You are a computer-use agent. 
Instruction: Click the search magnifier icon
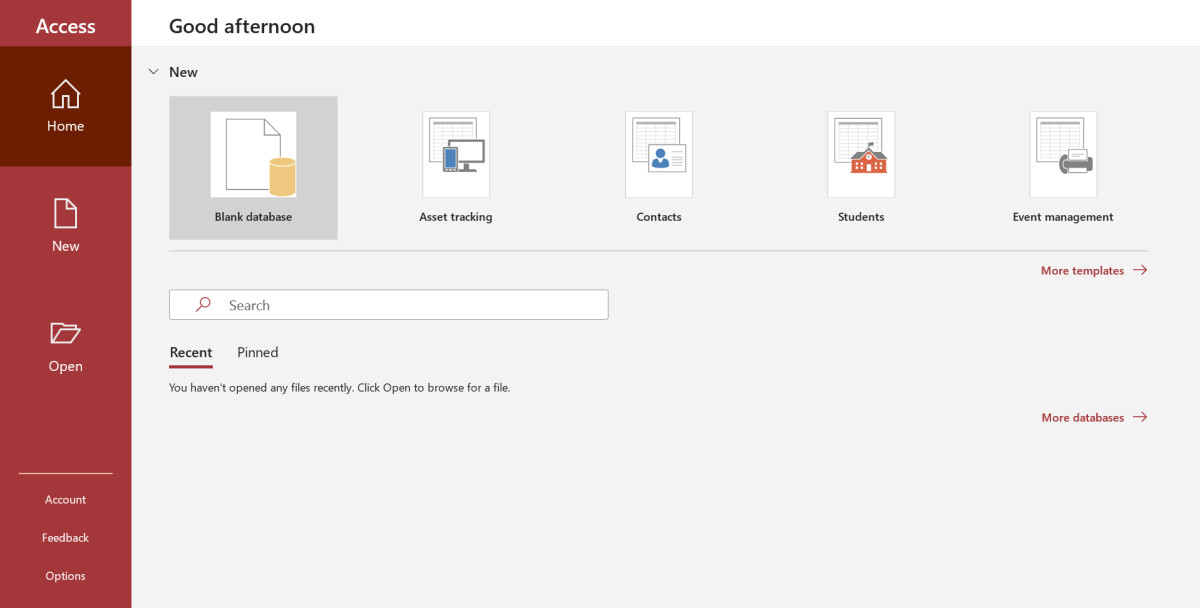pyautogui.click(x=203, y=304)
